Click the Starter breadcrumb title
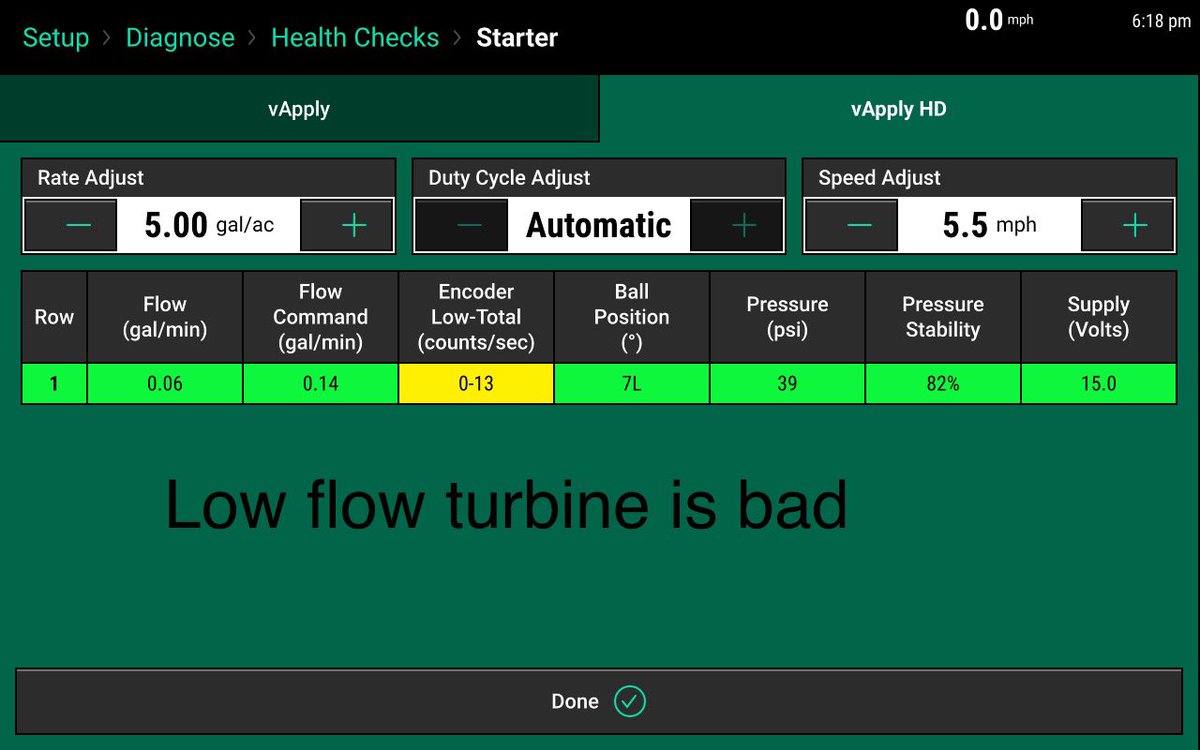Image resolution: width=1200 pixels, height=750 pixels. (x=517, y=38)
